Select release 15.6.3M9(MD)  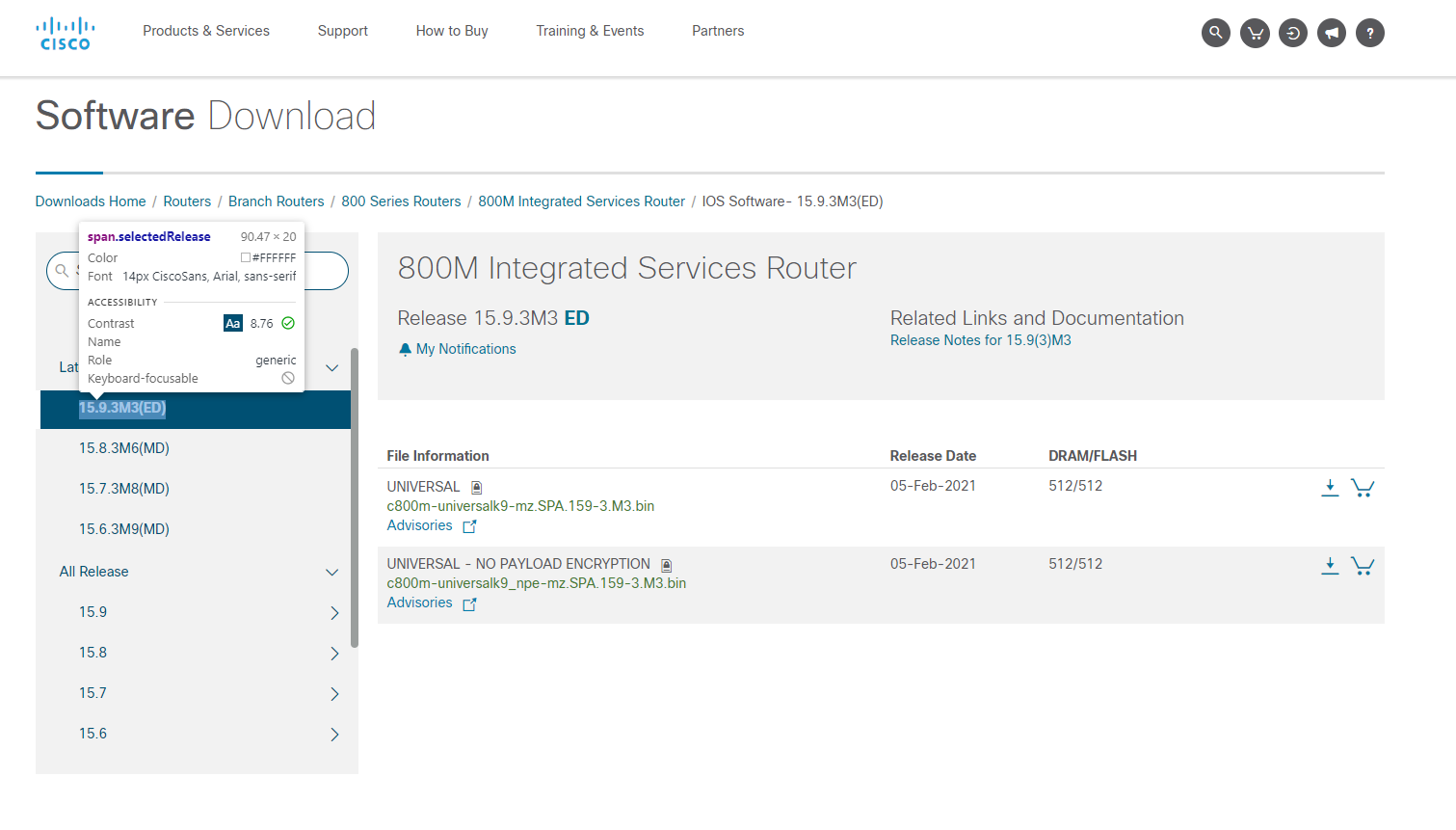124,529
